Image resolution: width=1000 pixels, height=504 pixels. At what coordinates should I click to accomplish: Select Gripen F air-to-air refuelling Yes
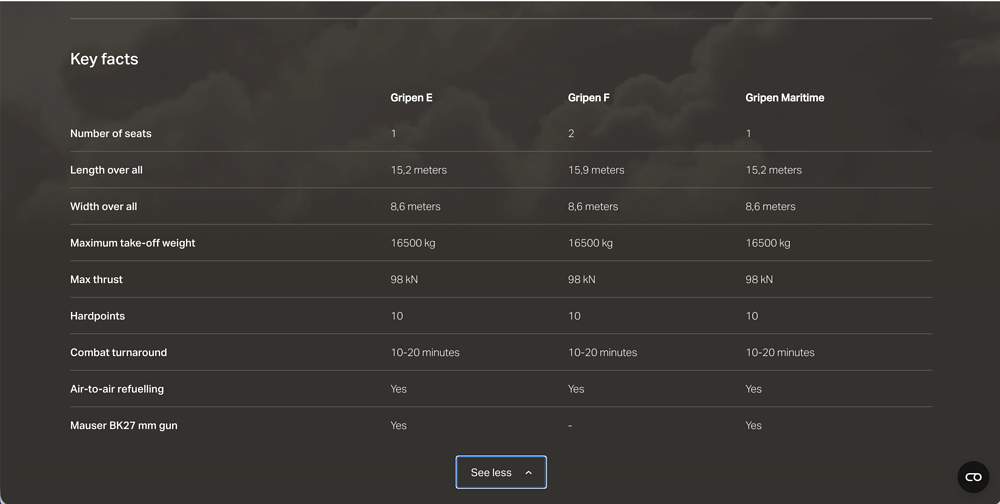click(576, 389)
